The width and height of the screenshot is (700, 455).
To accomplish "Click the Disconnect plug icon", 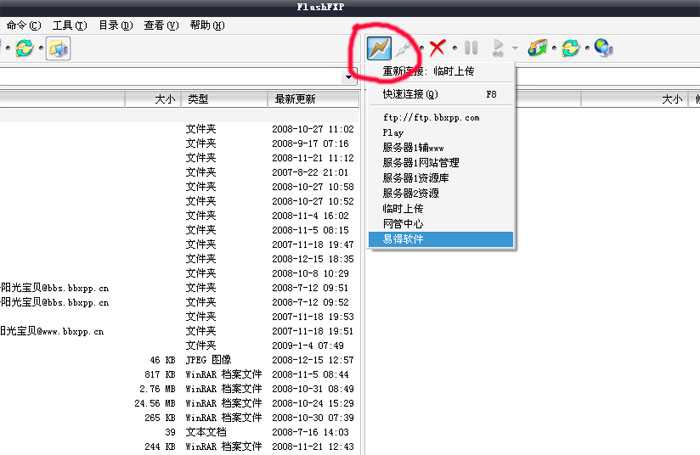I will (404, 48).
